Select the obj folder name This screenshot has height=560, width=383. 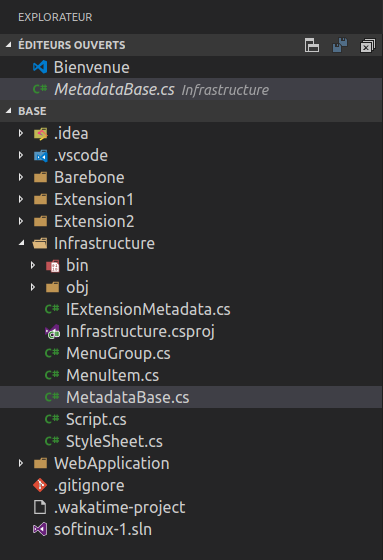(x=77, y=288)
